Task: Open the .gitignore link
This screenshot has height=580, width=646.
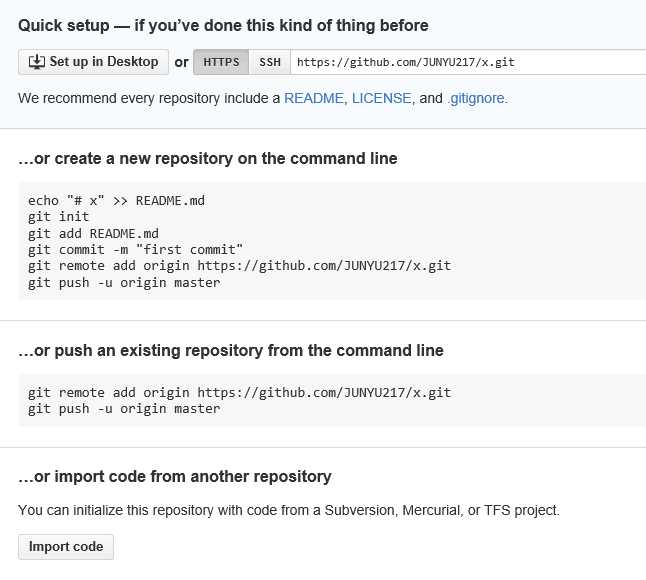Action: coord(476,98)
